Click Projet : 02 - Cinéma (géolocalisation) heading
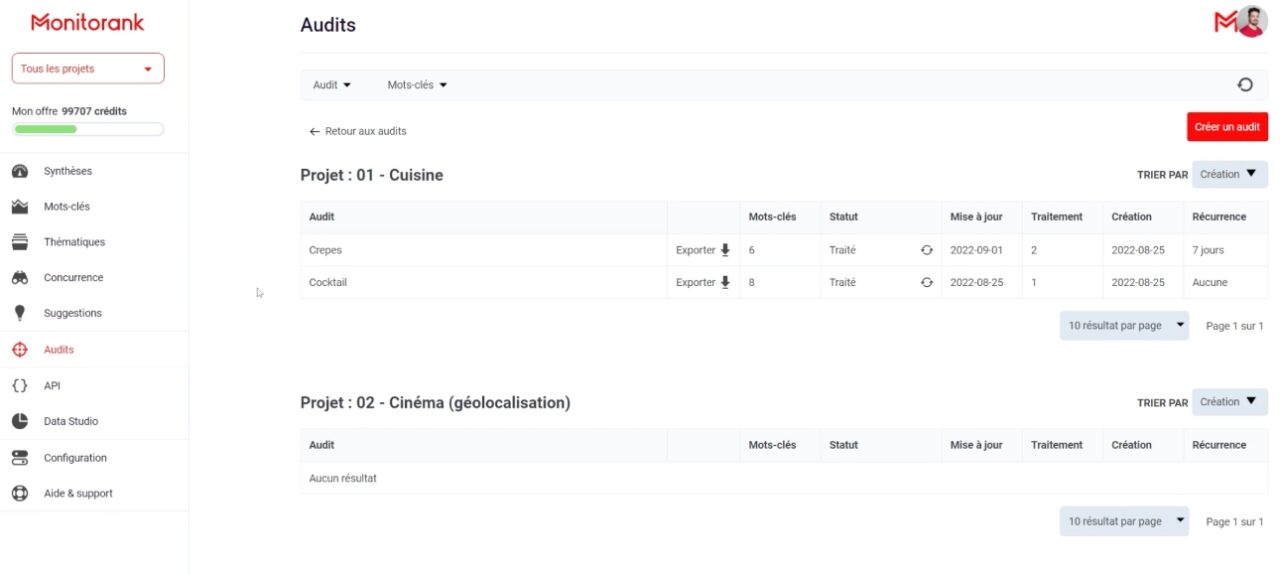 coord(436,403)
